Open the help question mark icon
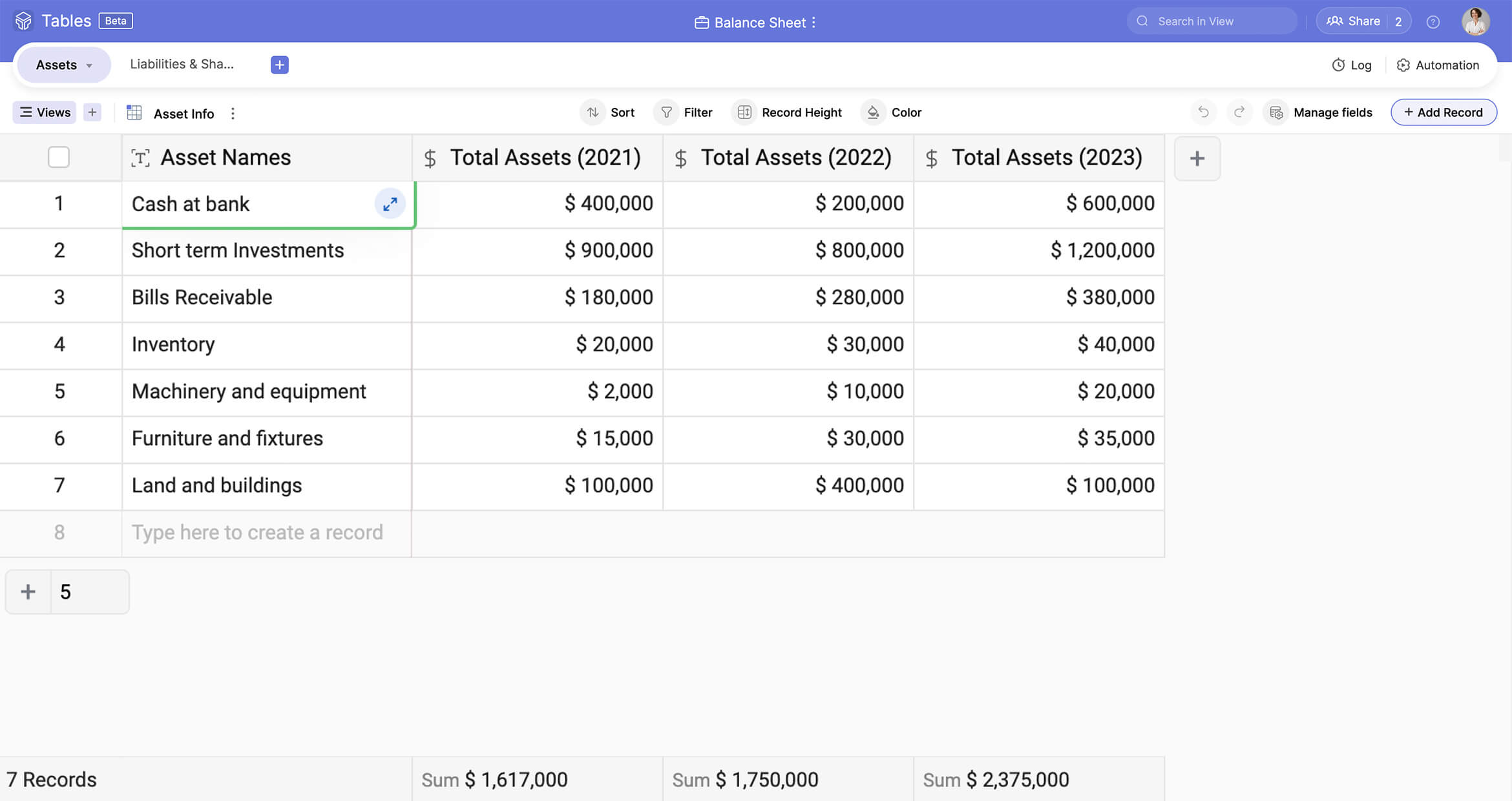 [1433, 22]
